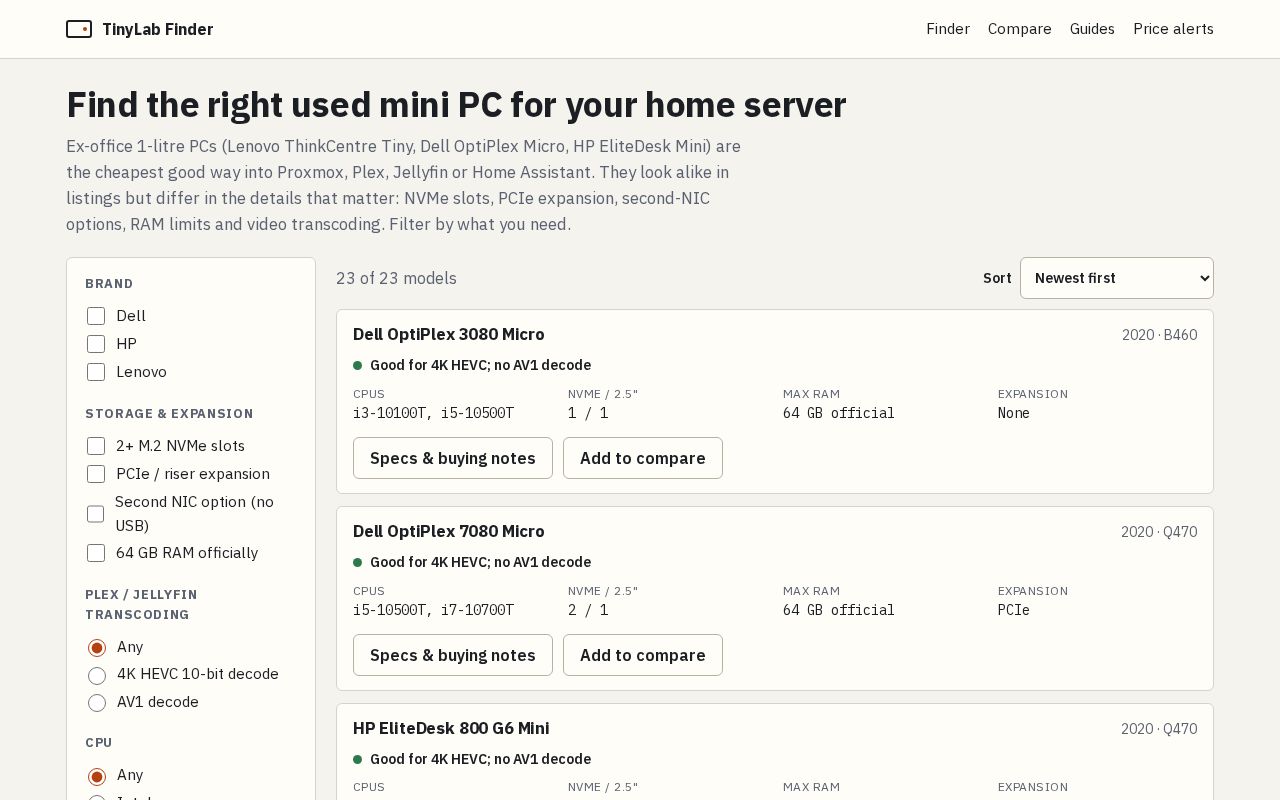Select 4K HEVC 10-bit decode radio
This screenshot has height=800, width=1280.
pos(97,676)
